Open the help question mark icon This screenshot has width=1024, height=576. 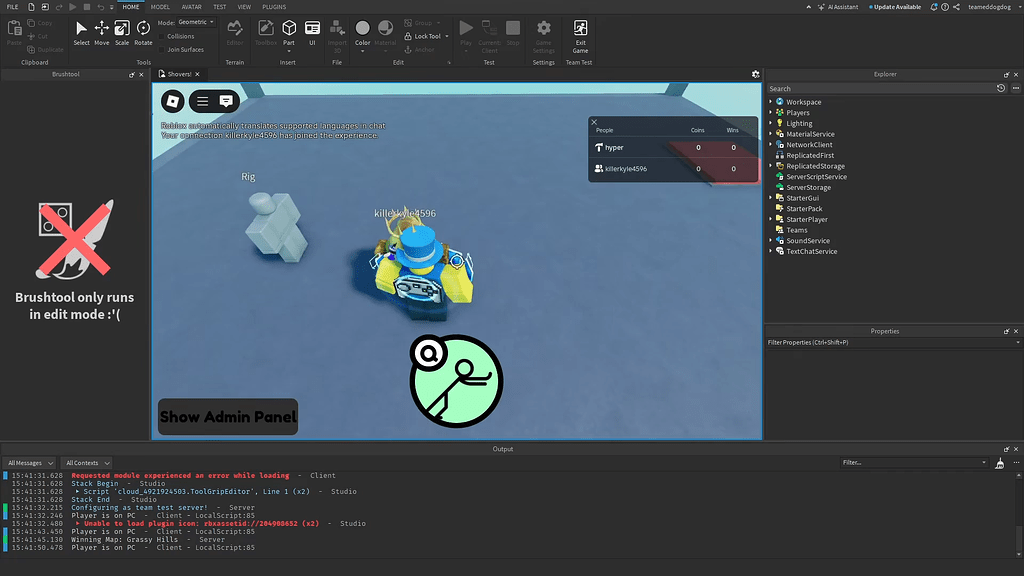click(x=945, y=7)
